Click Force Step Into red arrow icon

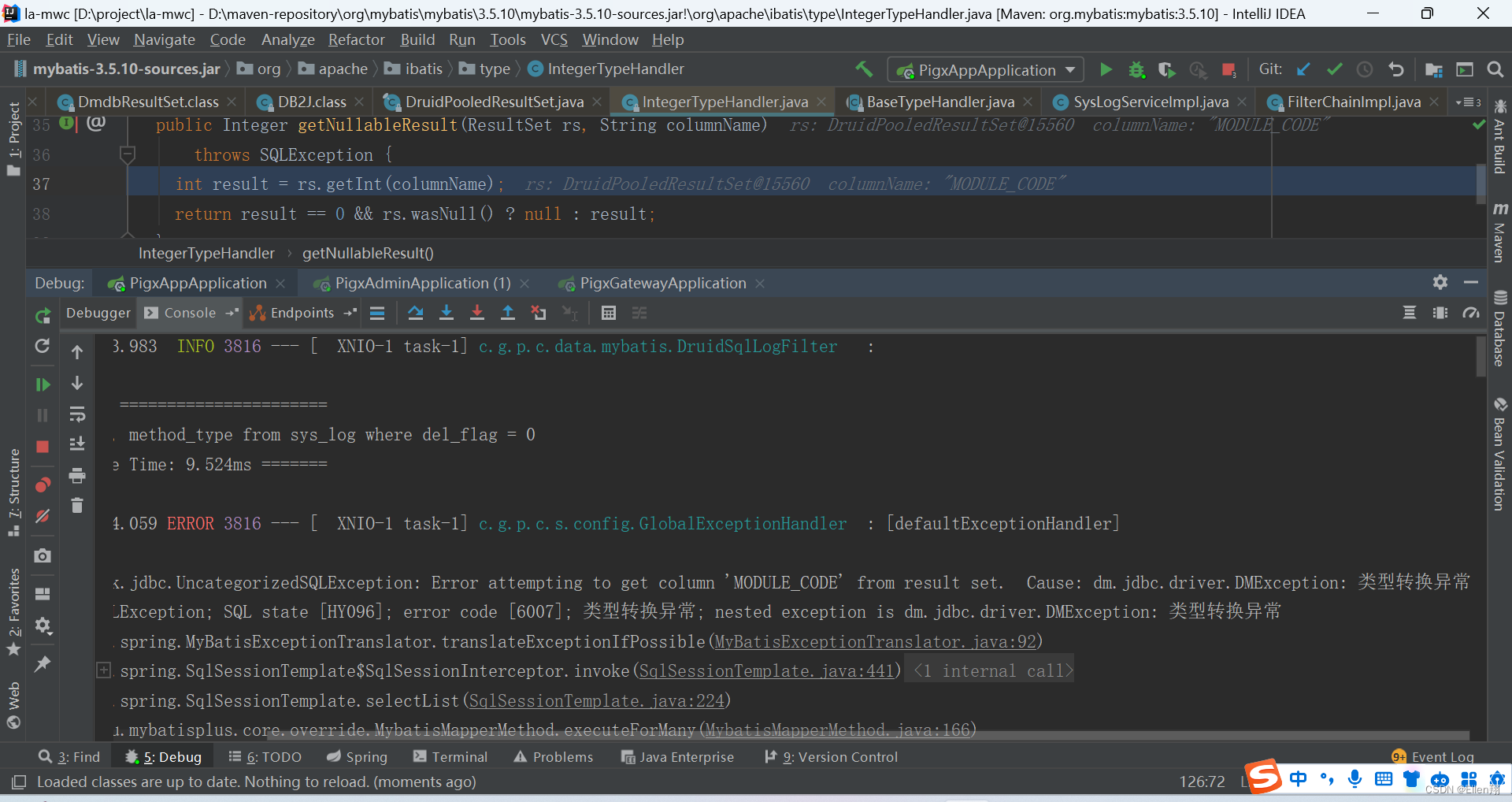click(477, 313)
